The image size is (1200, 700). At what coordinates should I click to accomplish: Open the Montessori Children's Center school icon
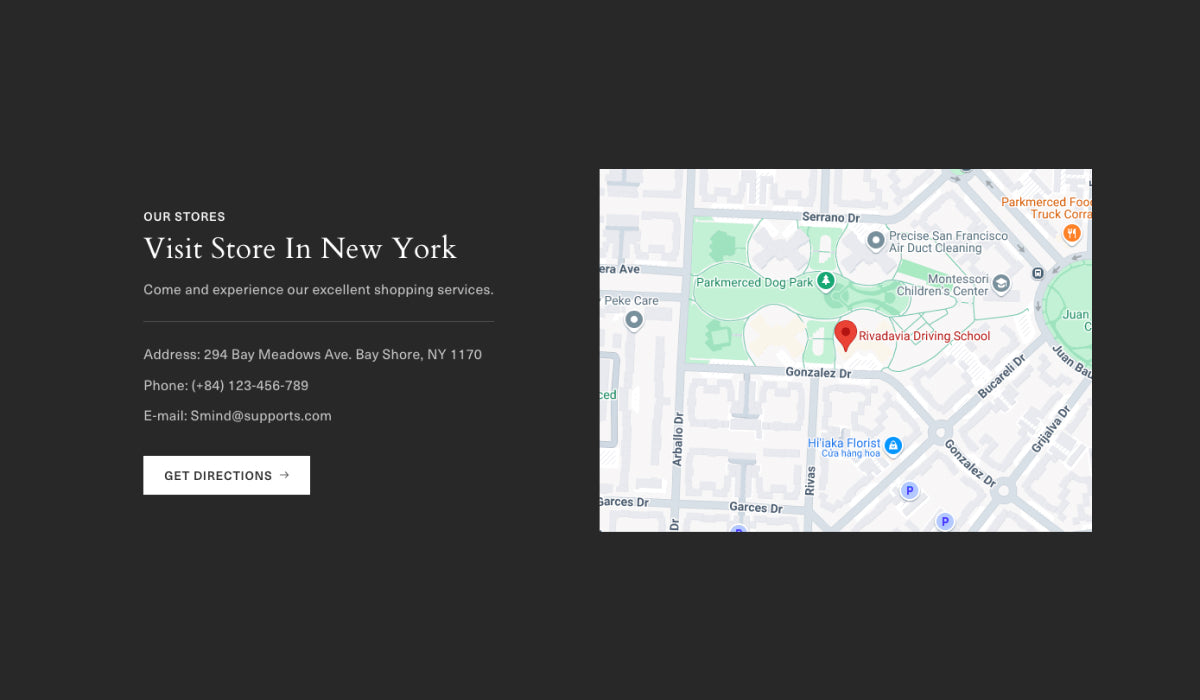click(x=1000, y=285)
